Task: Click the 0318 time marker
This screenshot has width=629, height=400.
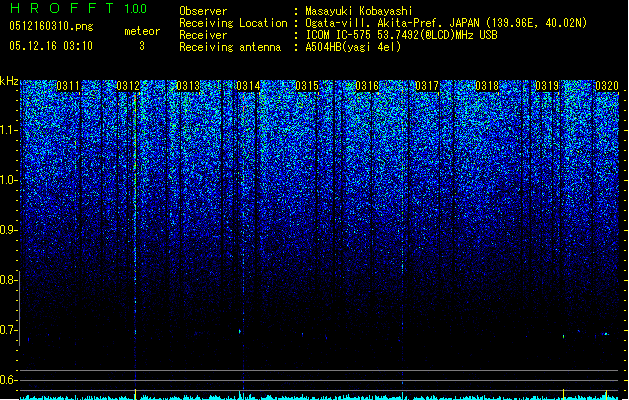Action: pos(487,86)
